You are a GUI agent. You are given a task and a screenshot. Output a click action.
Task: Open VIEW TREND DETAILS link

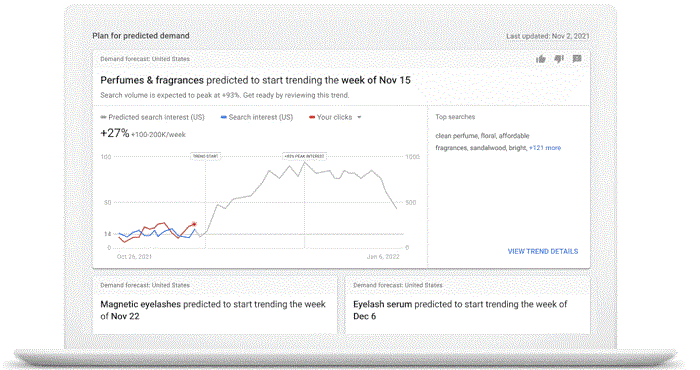coord(543,251)
